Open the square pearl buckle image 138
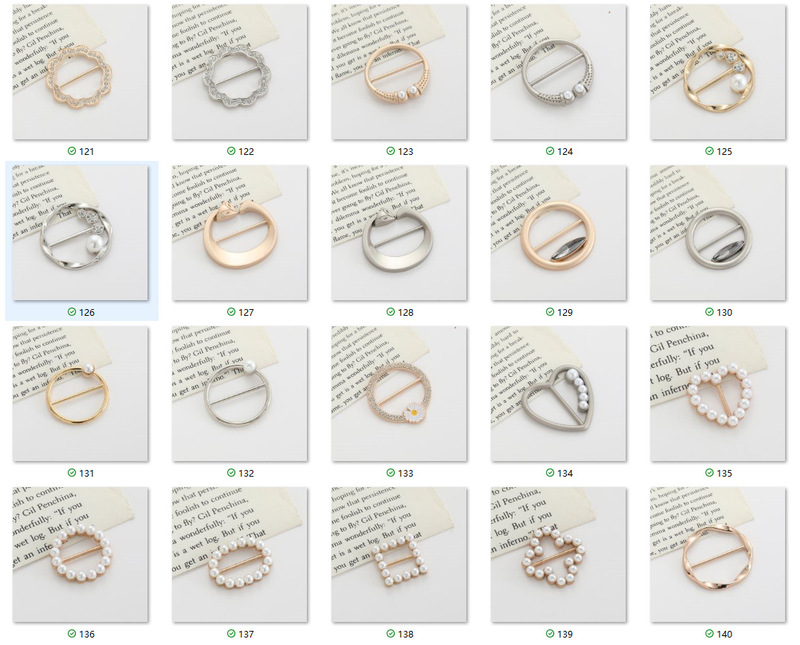 click(x=399, y=555)
